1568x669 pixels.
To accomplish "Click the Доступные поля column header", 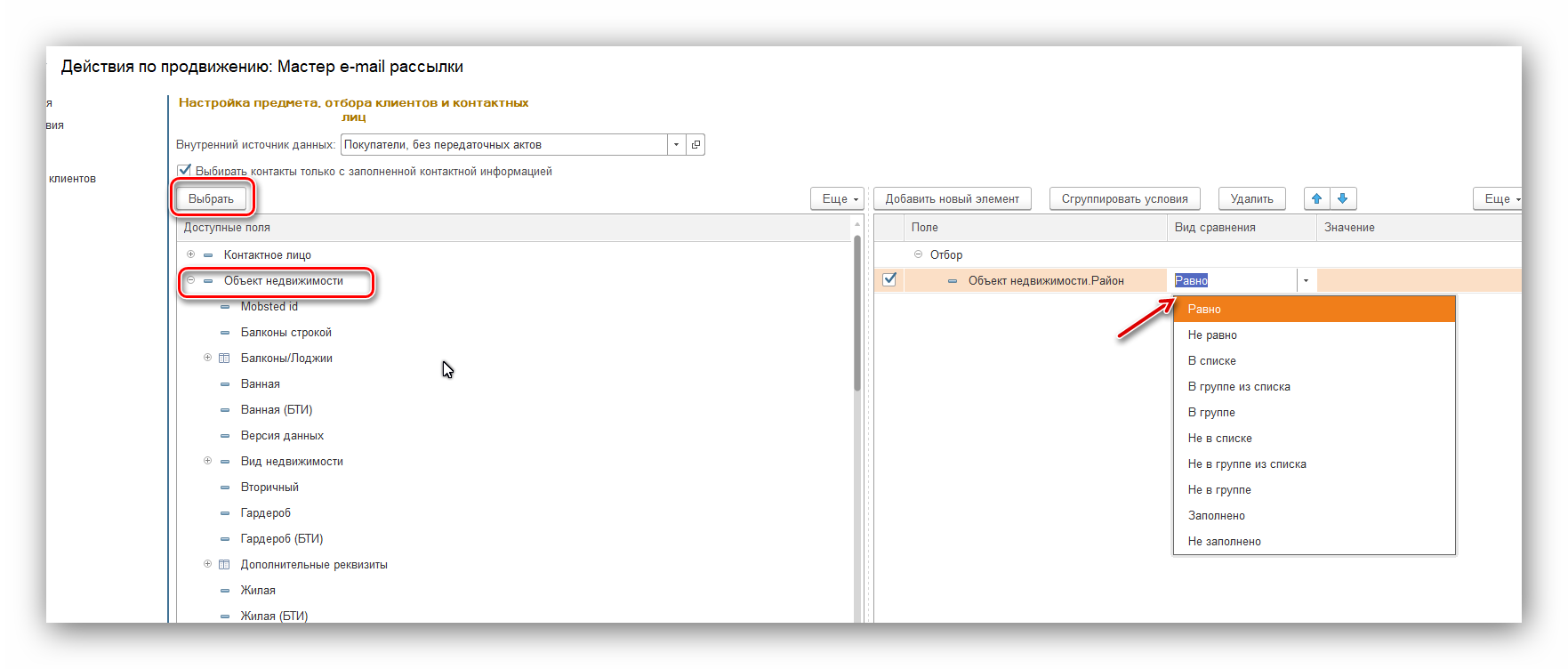I will click(514, 228).
